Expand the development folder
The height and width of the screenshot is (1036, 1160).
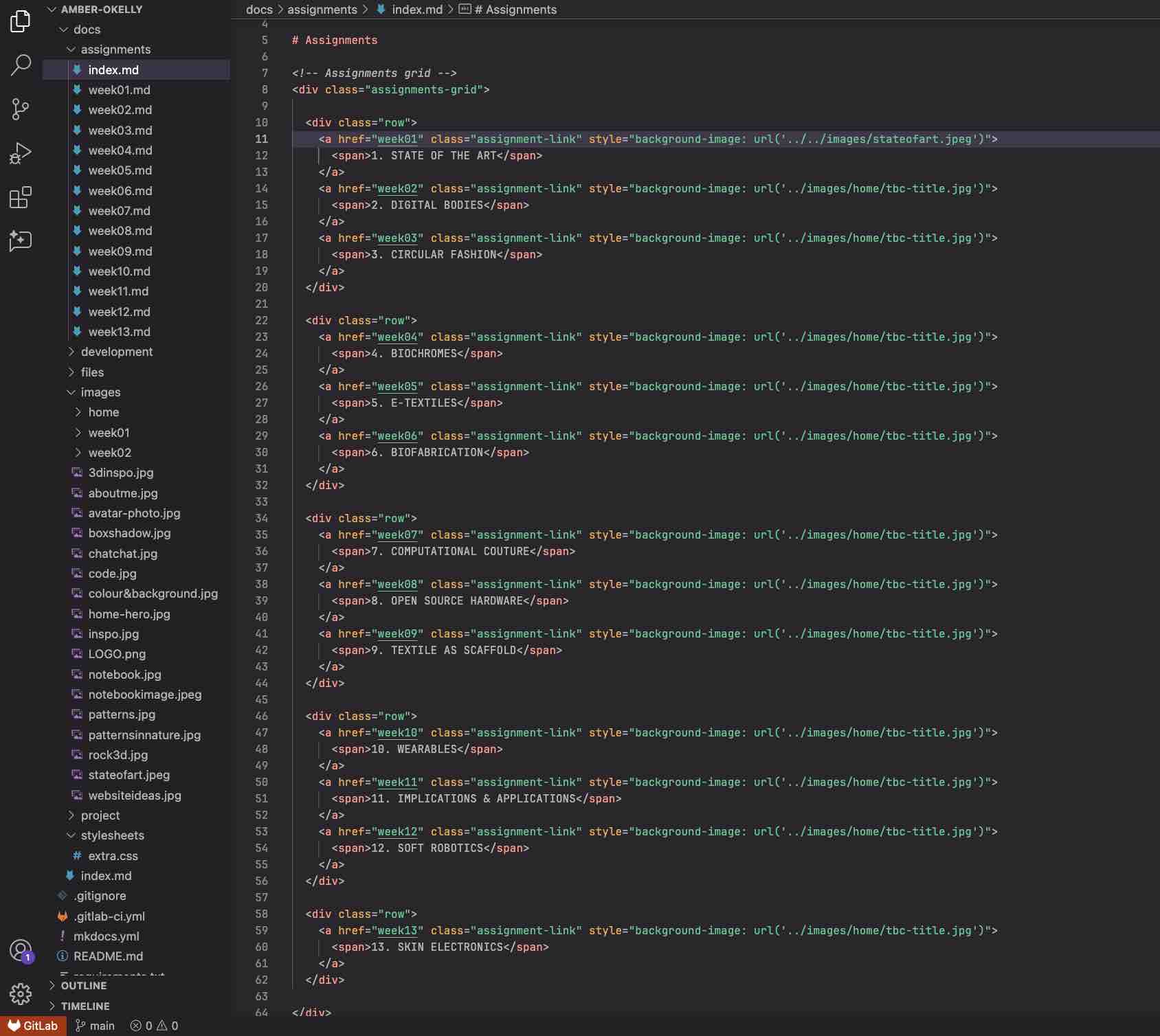116,352
